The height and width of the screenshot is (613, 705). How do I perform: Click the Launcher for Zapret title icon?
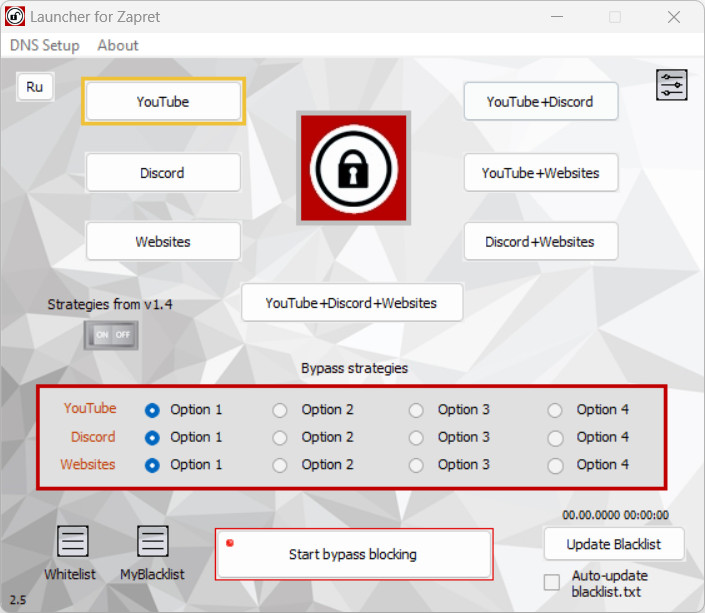point(15,17)
